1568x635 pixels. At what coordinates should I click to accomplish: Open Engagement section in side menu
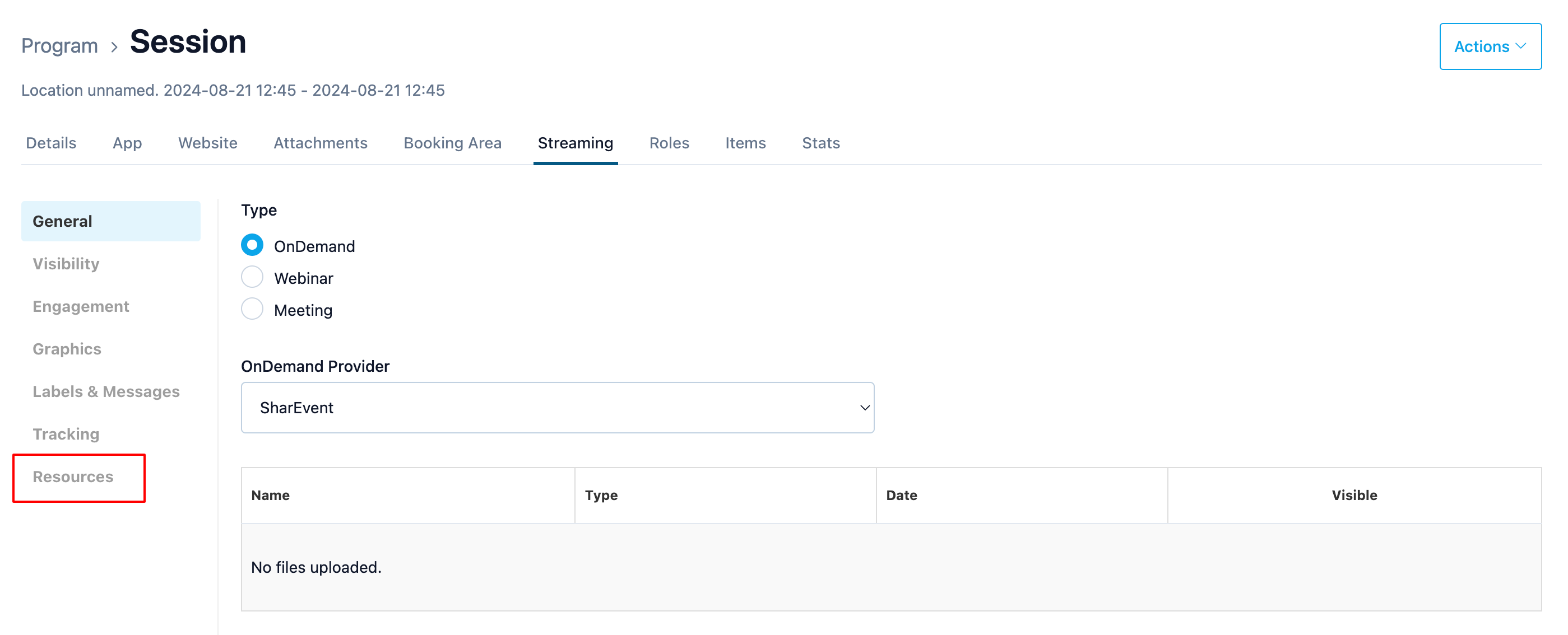tap(81, 306)
